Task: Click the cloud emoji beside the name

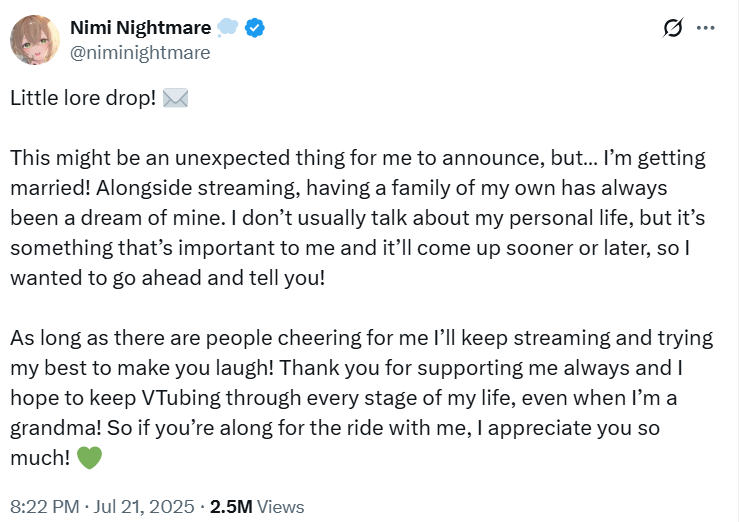Action: coord(229,28)
